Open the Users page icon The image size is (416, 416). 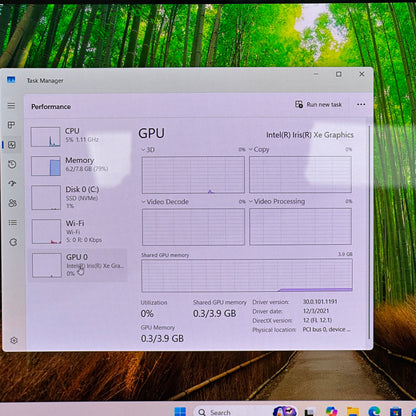(x=13, y=203)
